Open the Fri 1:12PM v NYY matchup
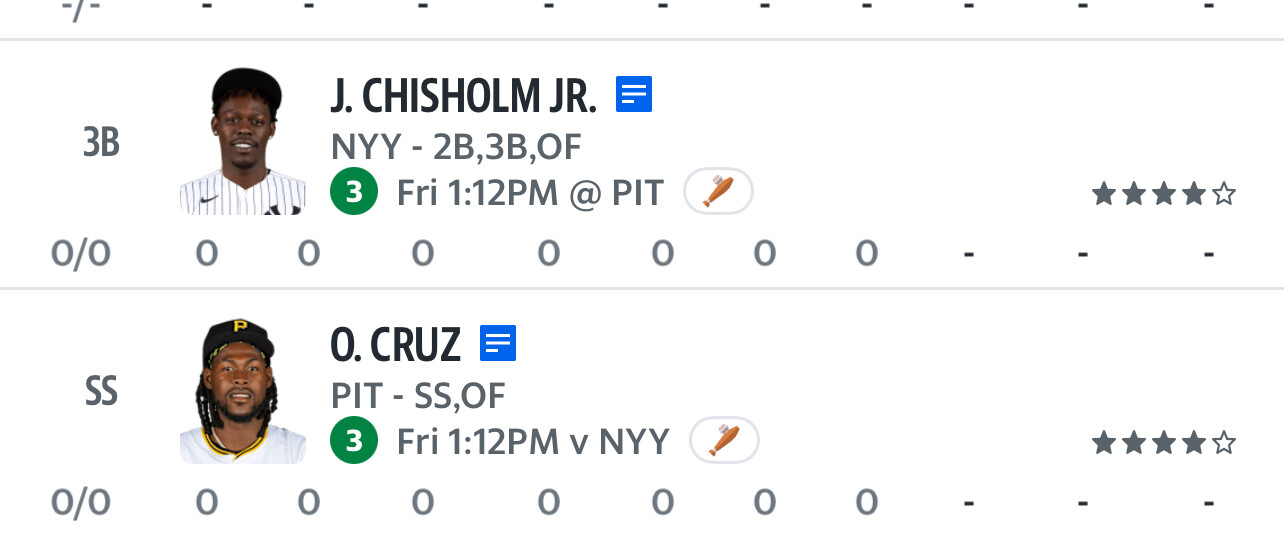Image resolution: width=1284 pixels, height=535 pixels. coord(533,441)
